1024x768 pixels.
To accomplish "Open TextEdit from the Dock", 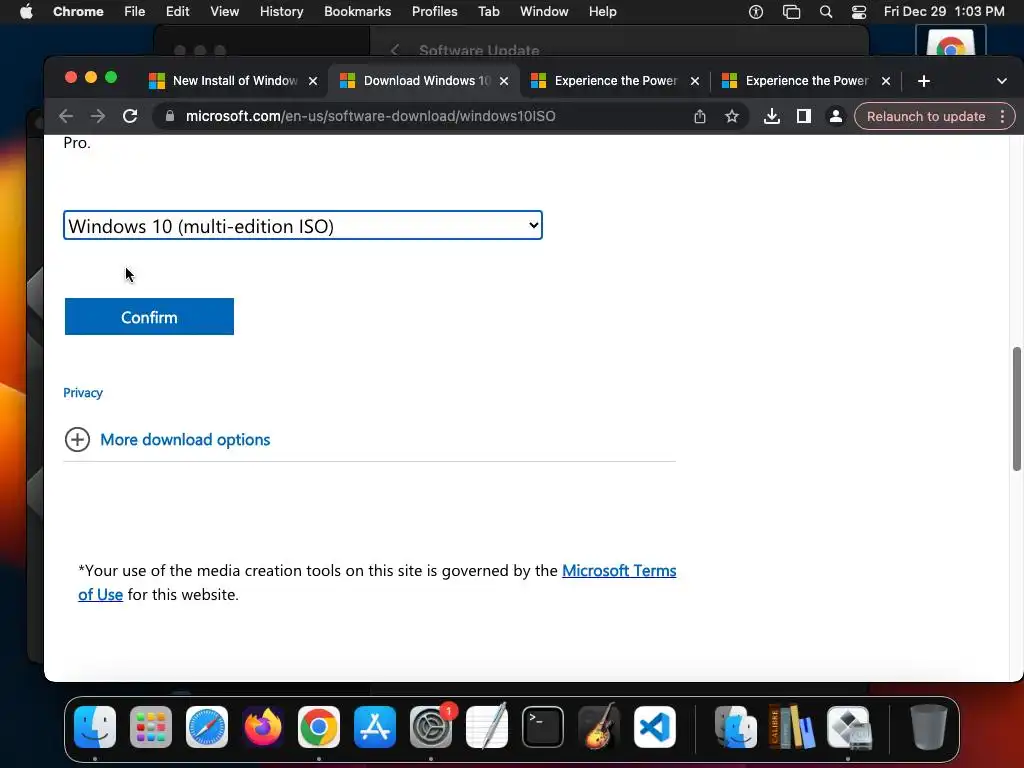I will point(487,727).
